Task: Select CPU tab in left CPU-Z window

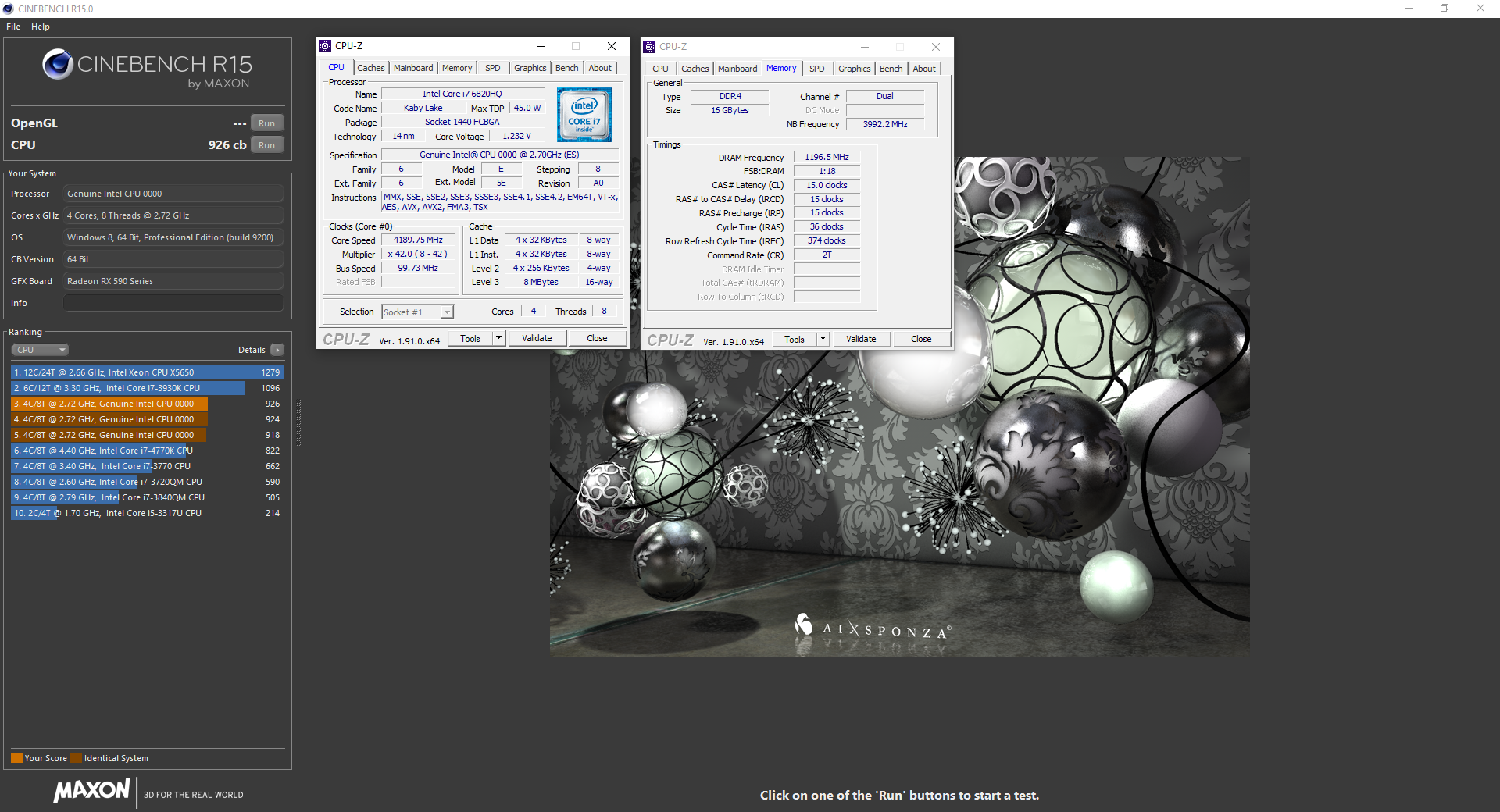Action: (337, 67)
